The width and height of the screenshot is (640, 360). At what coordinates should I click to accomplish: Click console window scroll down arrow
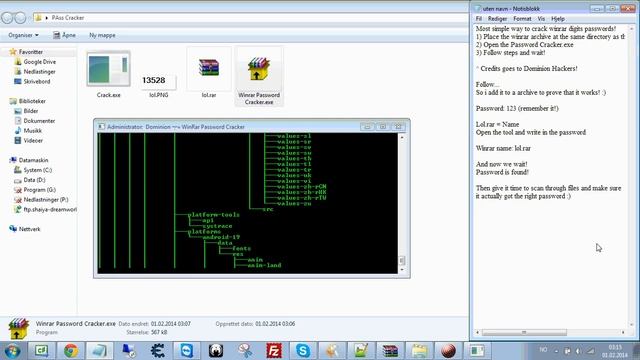coord(402,269)
